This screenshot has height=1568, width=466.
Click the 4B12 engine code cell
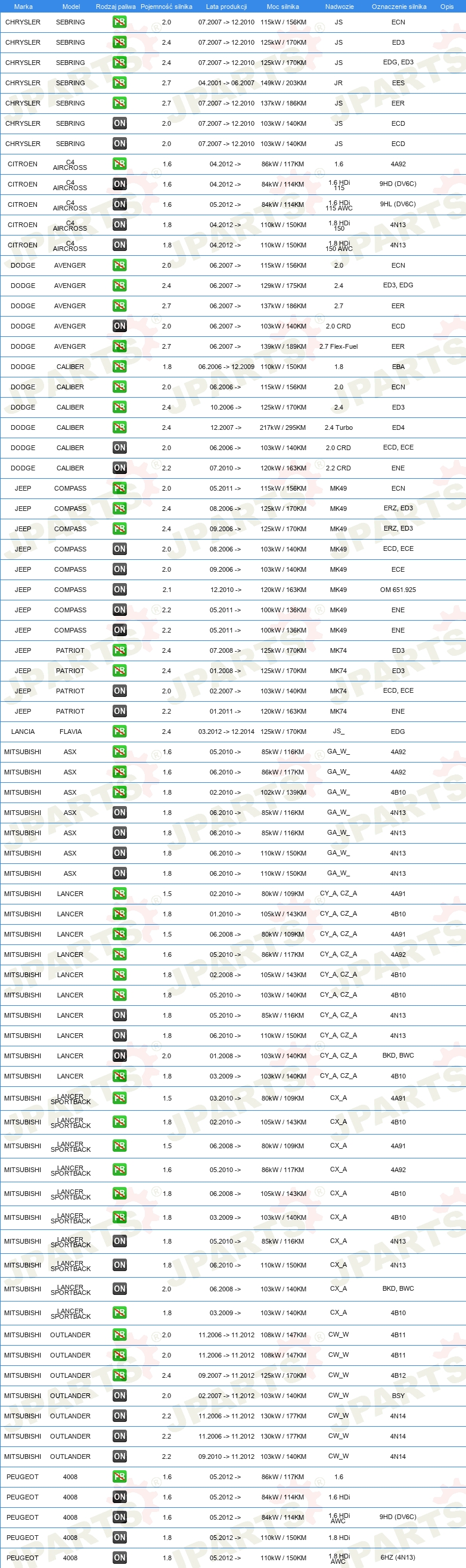point(398,1375)
